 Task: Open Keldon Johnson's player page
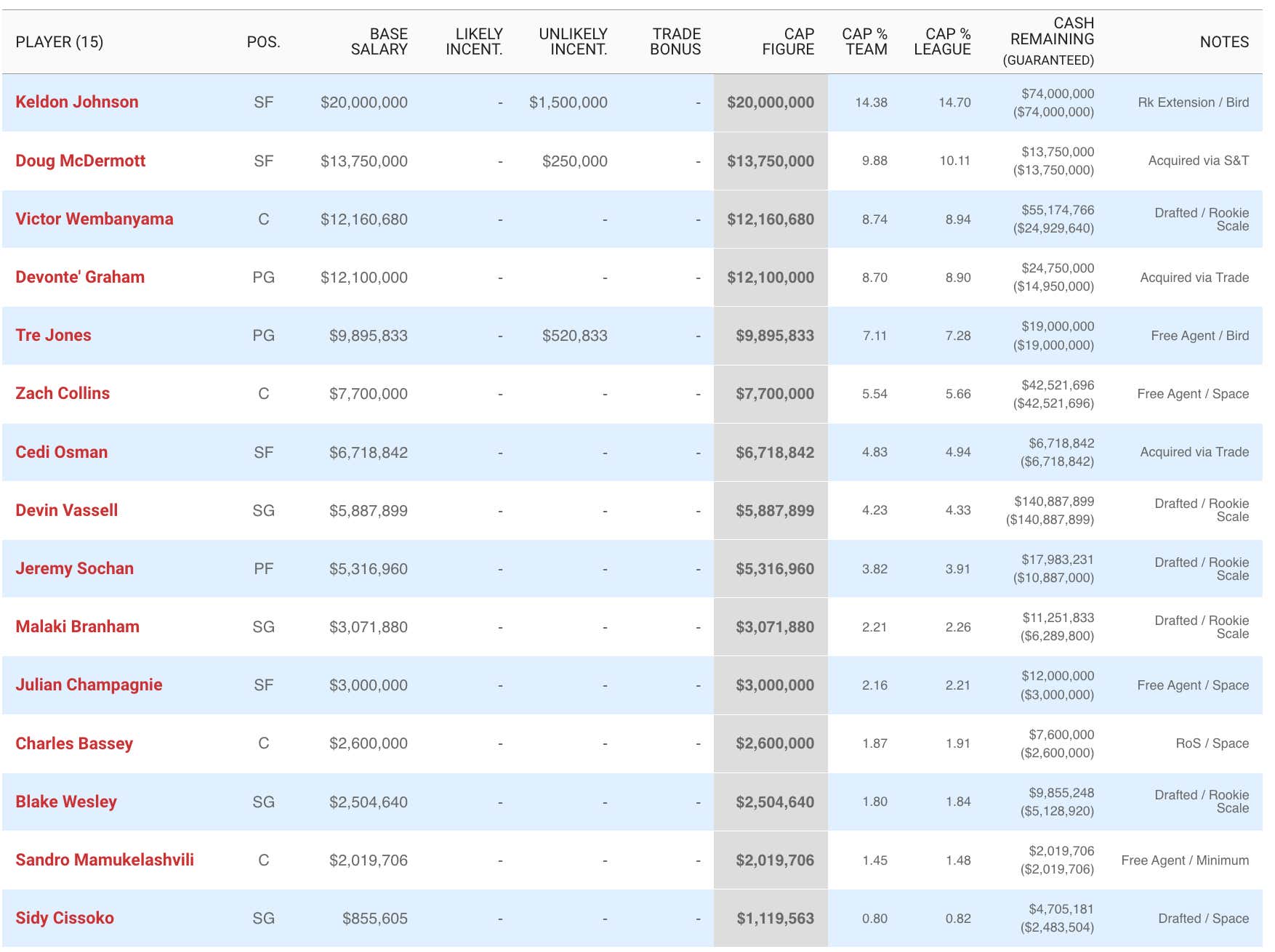click(77, 102)
